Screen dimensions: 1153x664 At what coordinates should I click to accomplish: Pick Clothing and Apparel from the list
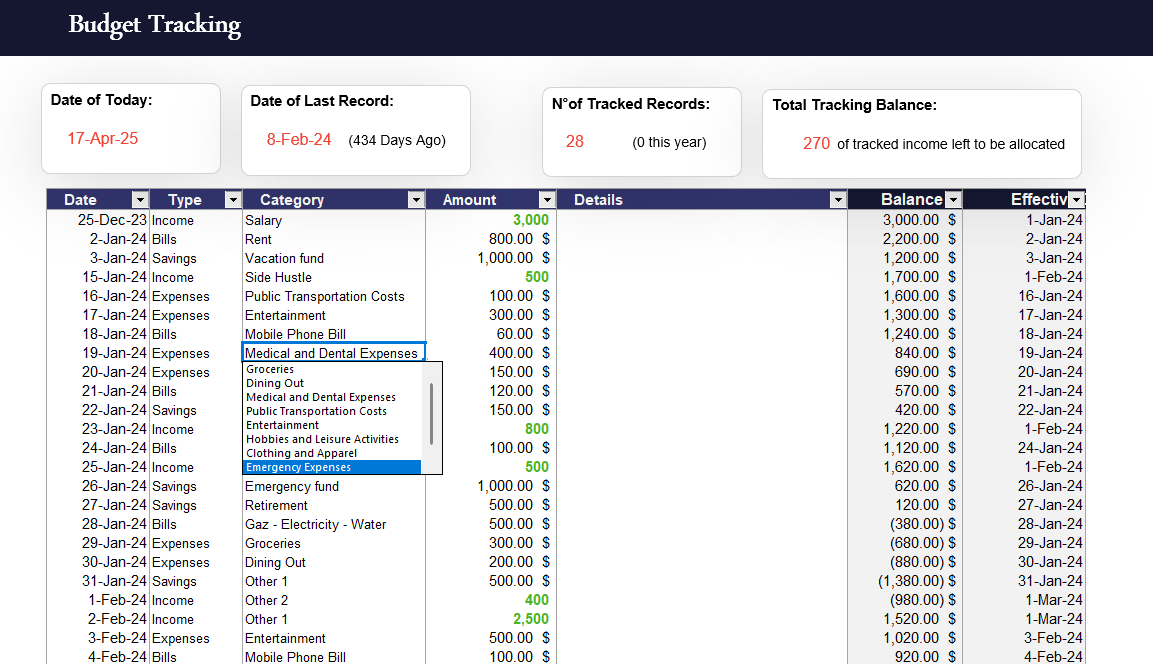(x=301, y=453)
